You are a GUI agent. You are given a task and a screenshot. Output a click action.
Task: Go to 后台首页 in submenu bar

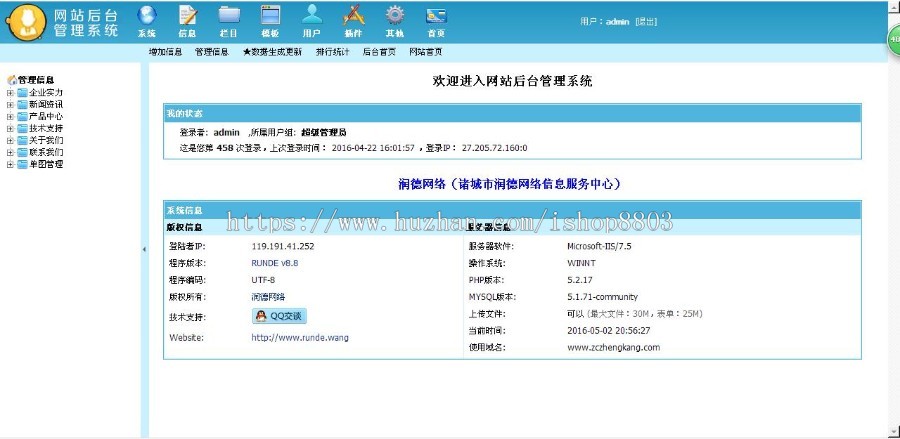pyautogui.click(x=379, y=52)
